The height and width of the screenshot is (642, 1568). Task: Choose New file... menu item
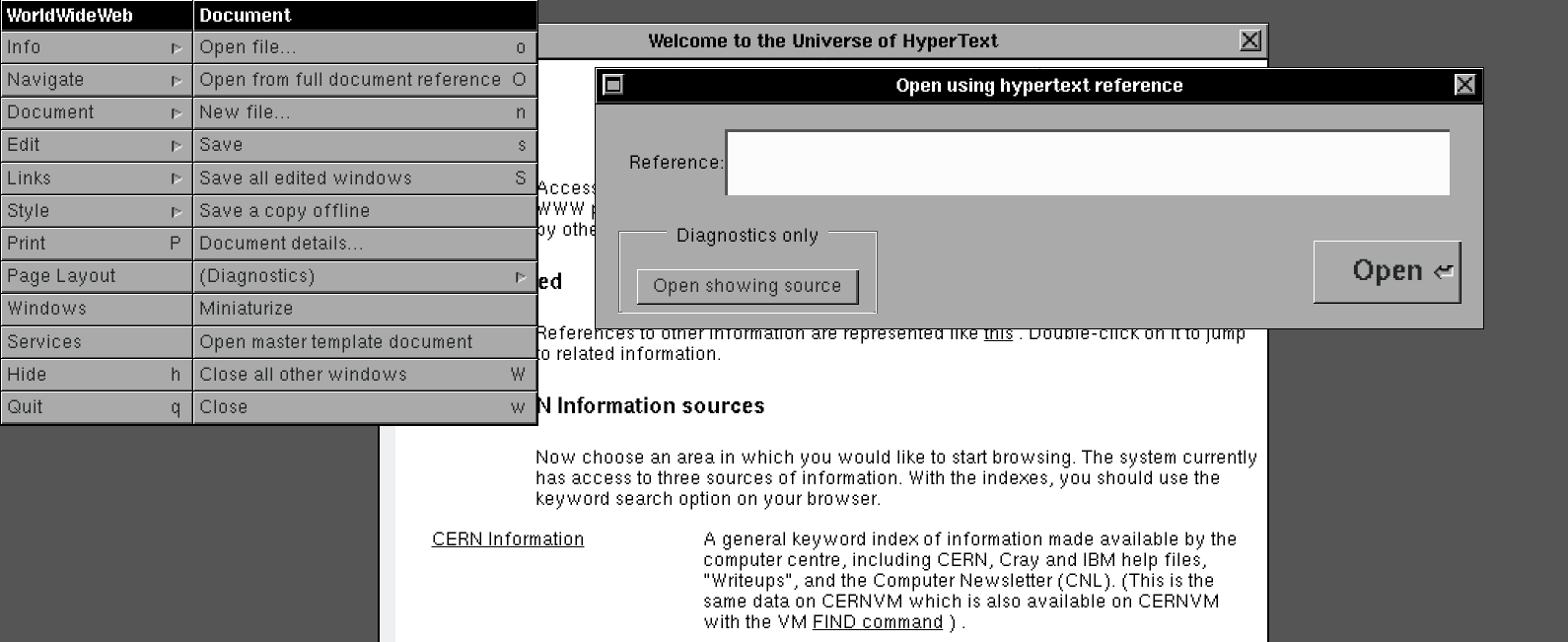[365, 112]
